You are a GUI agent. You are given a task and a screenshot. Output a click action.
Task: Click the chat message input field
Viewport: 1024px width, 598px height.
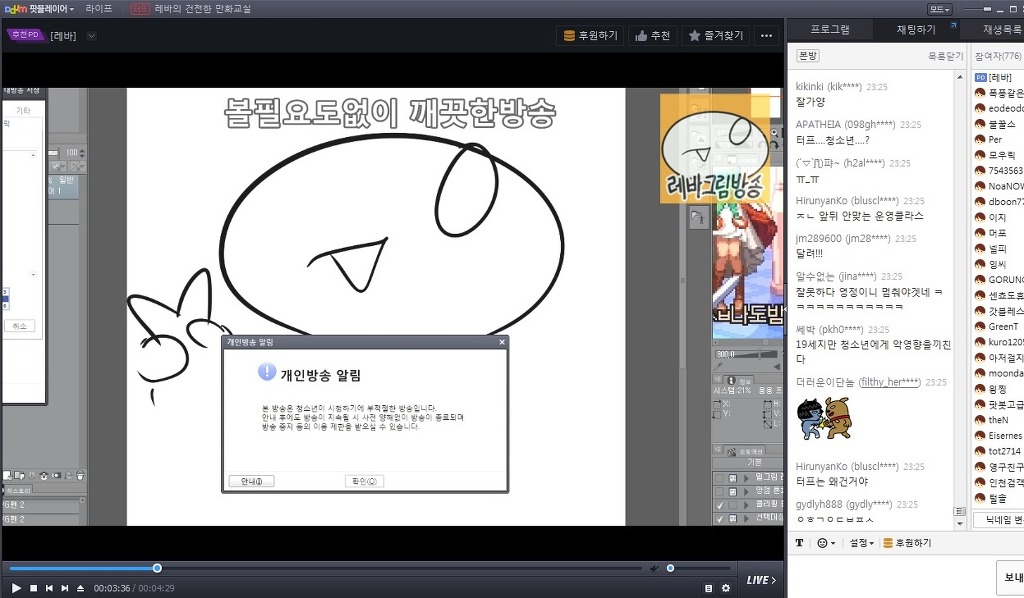coord(892,576)
